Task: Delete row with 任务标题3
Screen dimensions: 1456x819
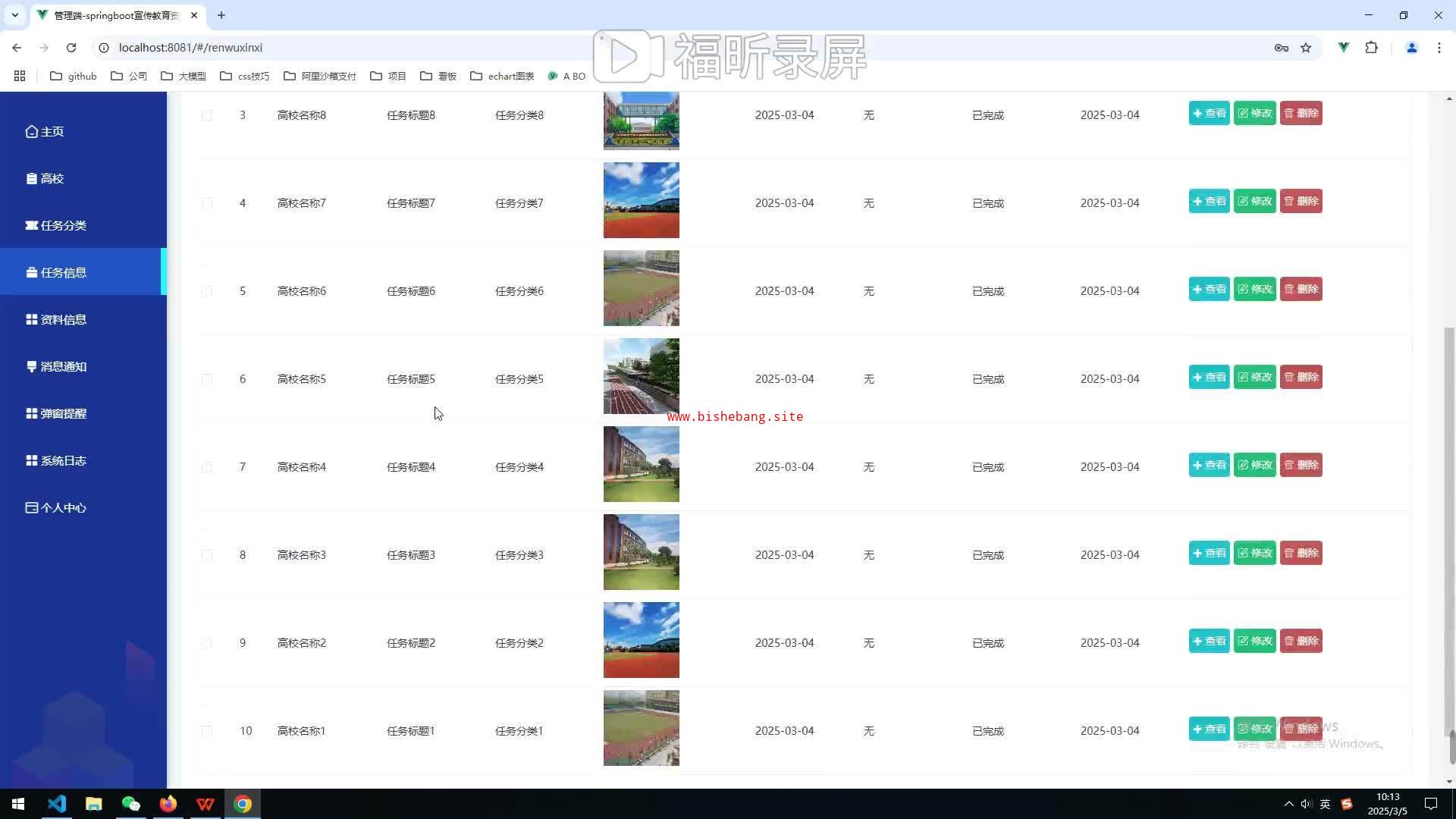Action: point(1301,553)
